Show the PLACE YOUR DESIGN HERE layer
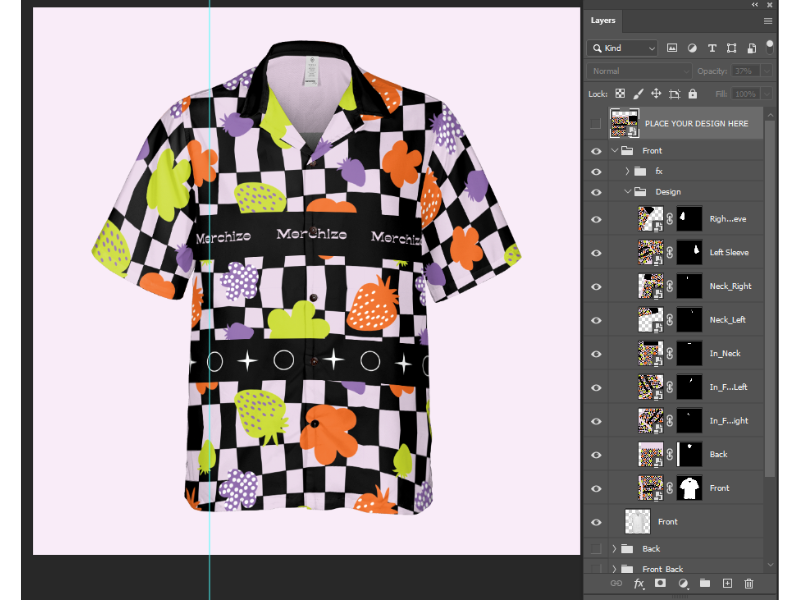The height and width of the screenshot is (600, 800). (x=596, y=124)
